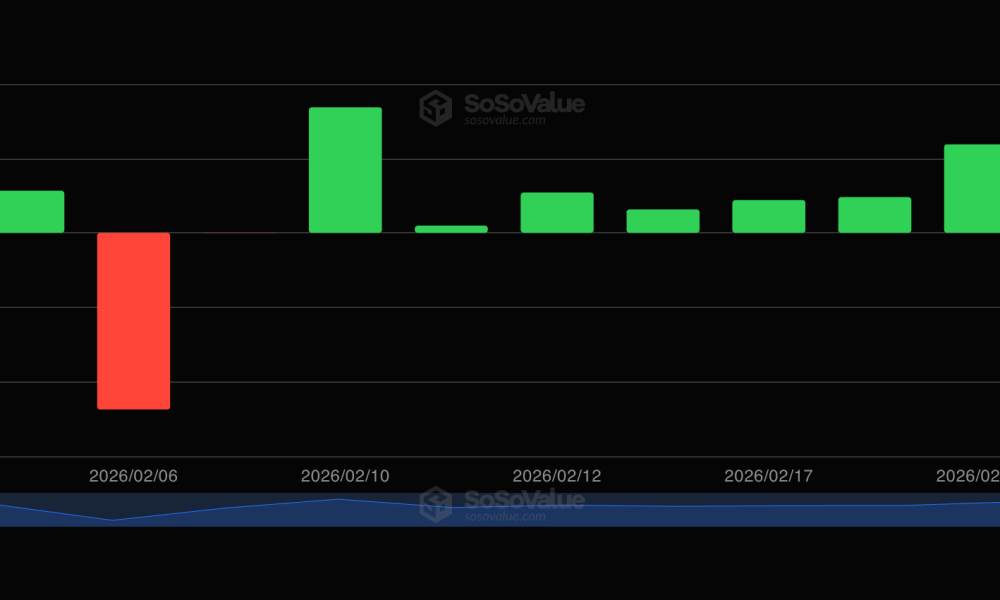Click the sosovalue.com link under the watermark

[503, 120]
